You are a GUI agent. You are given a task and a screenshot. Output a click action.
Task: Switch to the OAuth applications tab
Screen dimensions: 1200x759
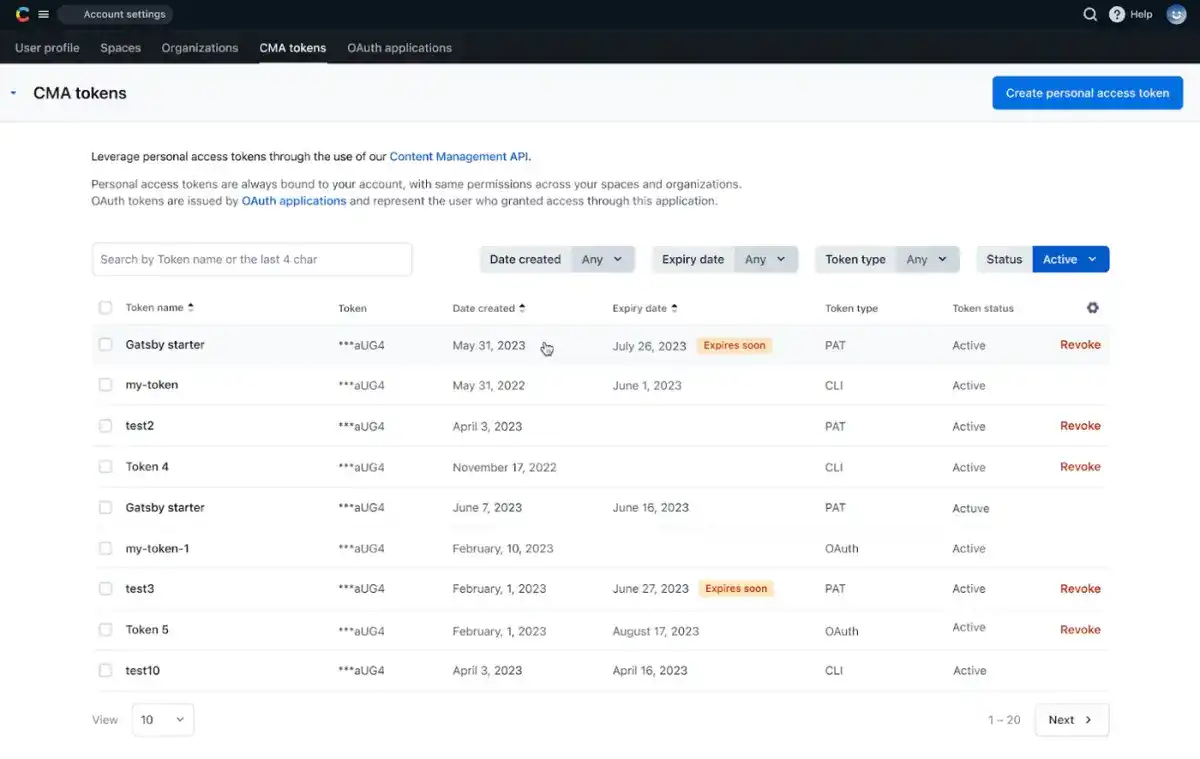399,48
